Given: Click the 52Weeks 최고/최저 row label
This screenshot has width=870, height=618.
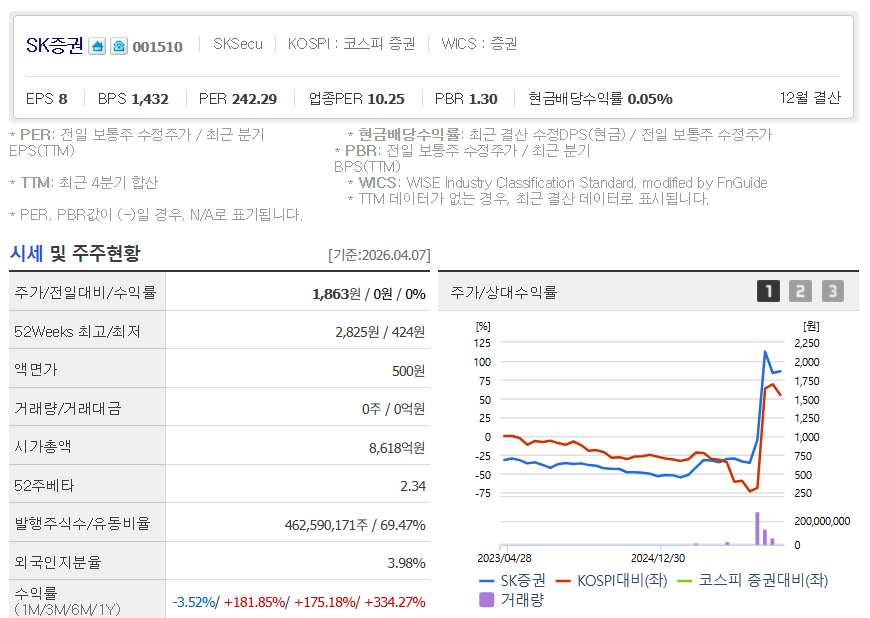Looking at the screenshot, I should point(77,331).
